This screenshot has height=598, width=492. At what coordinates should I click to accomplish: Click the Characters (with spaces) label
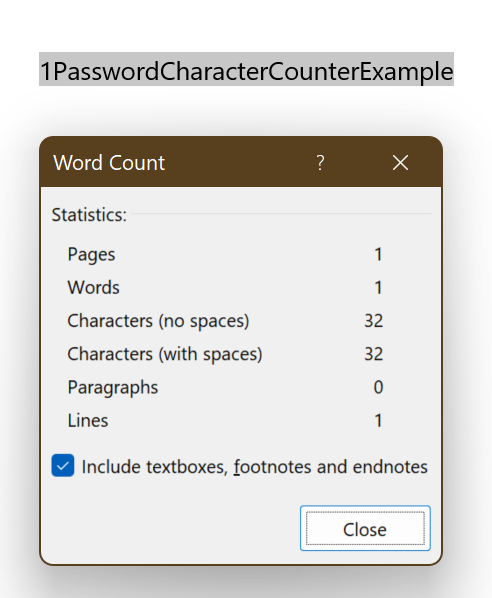tap(165, 354)
